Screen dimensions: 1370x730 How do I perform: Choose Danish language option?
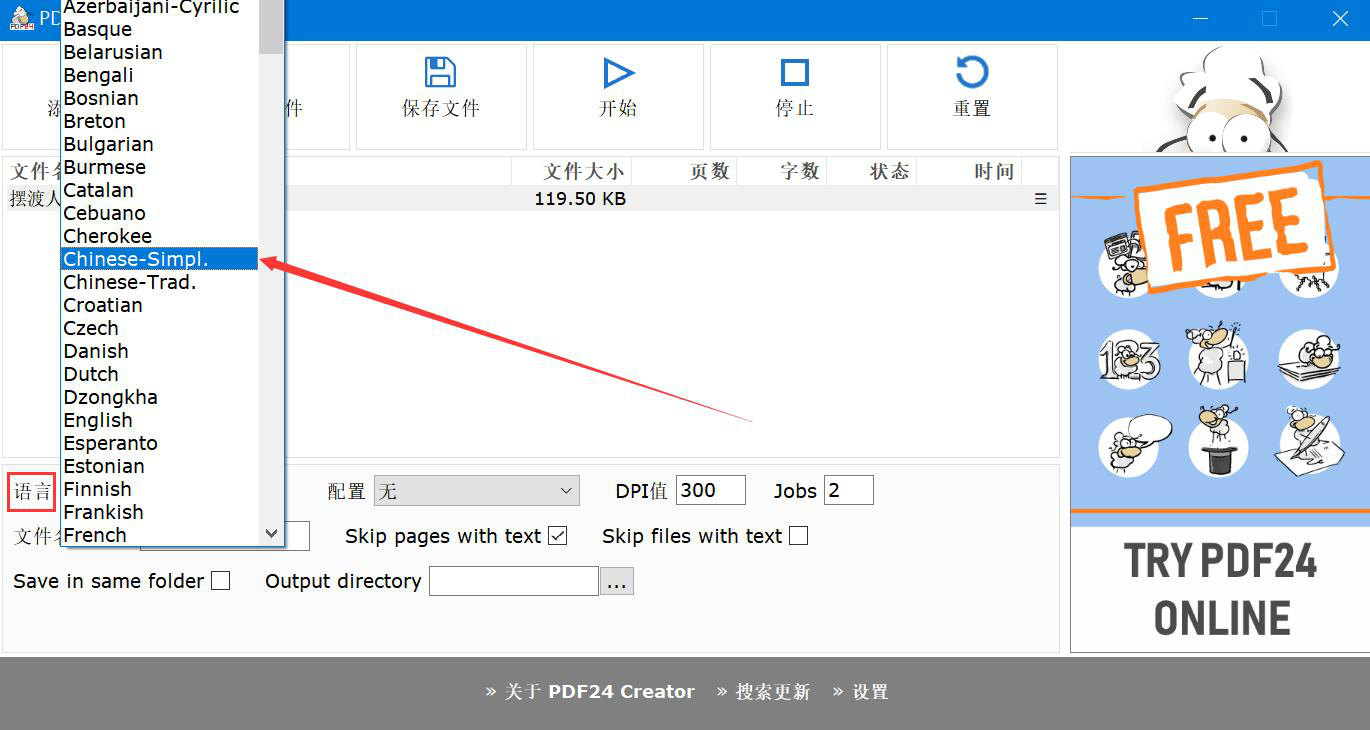[x=160, y=351]
